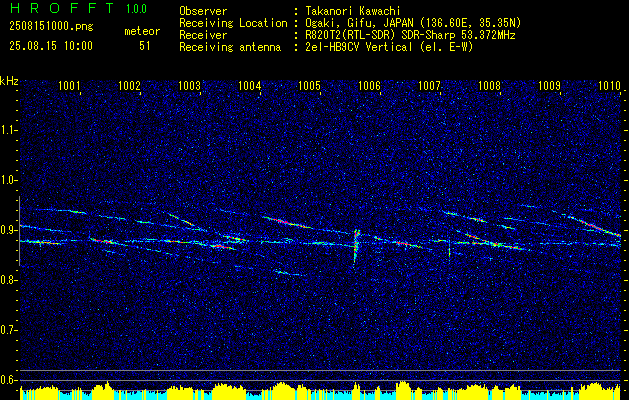Click the Receiving antenna label
629x400 pixels.
pos(230,47)
